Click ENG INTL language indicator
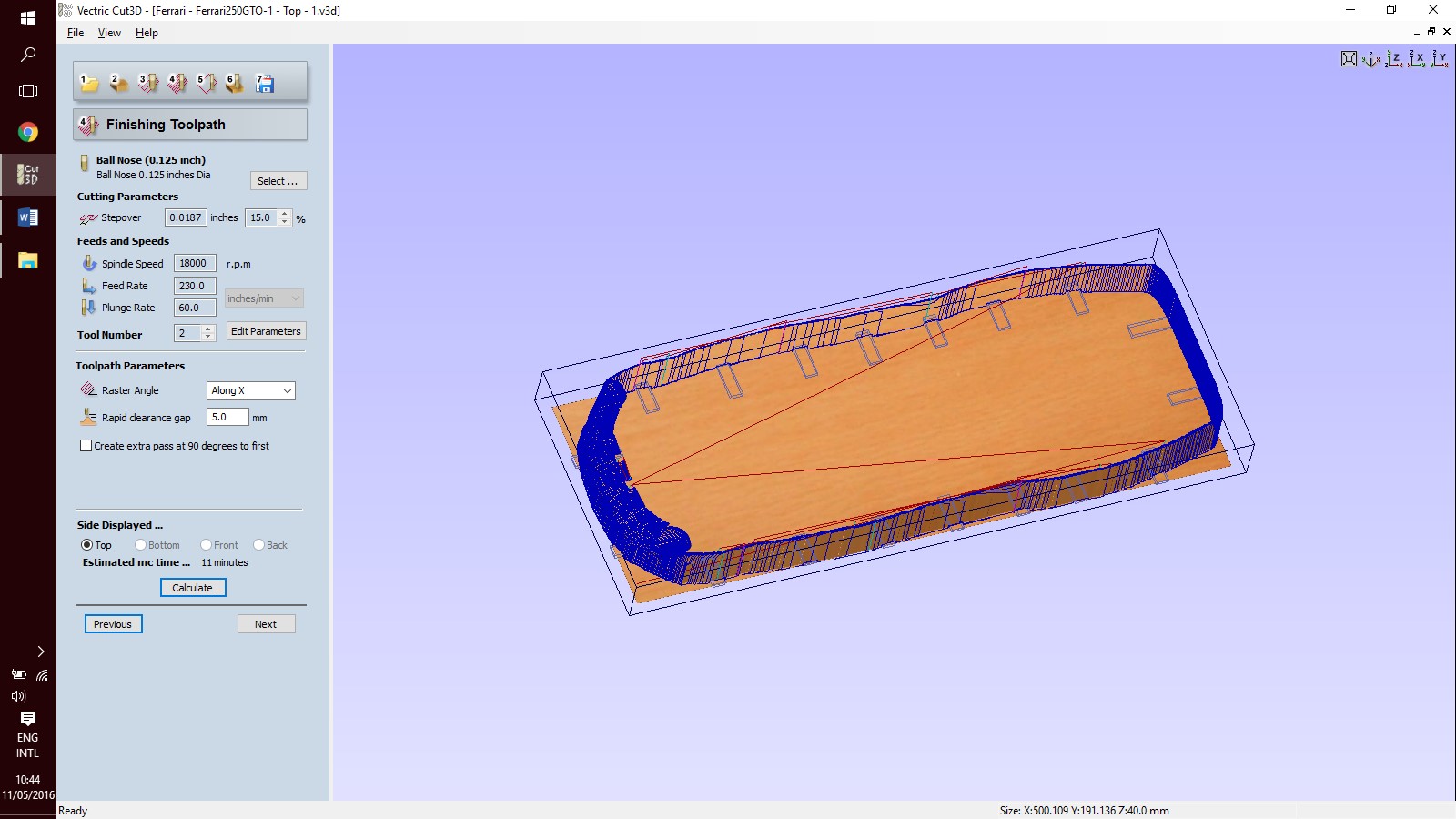Image resolution: width=1456 pixels, height=819 pixels. point(28,745)
